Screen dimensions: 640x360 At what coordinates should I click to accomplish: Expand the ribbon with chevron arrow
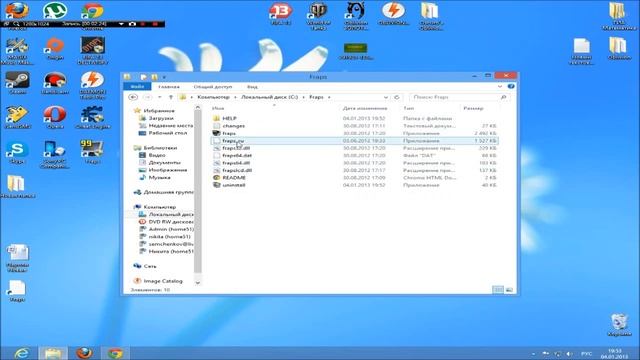point(500,87)
